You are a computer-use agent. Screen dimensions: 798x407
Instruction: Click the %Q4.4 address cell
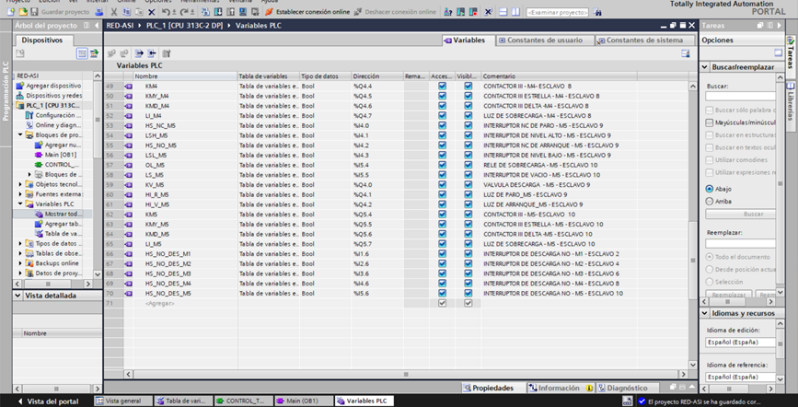pyautogui.click(x=377, y=86)
